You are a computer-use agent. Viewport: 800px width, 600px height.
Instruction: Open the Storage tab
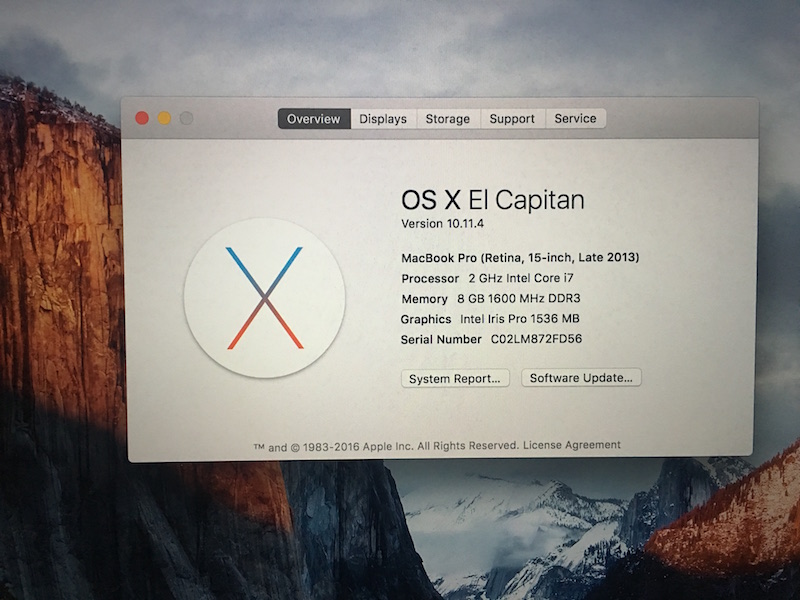point(448,119)
